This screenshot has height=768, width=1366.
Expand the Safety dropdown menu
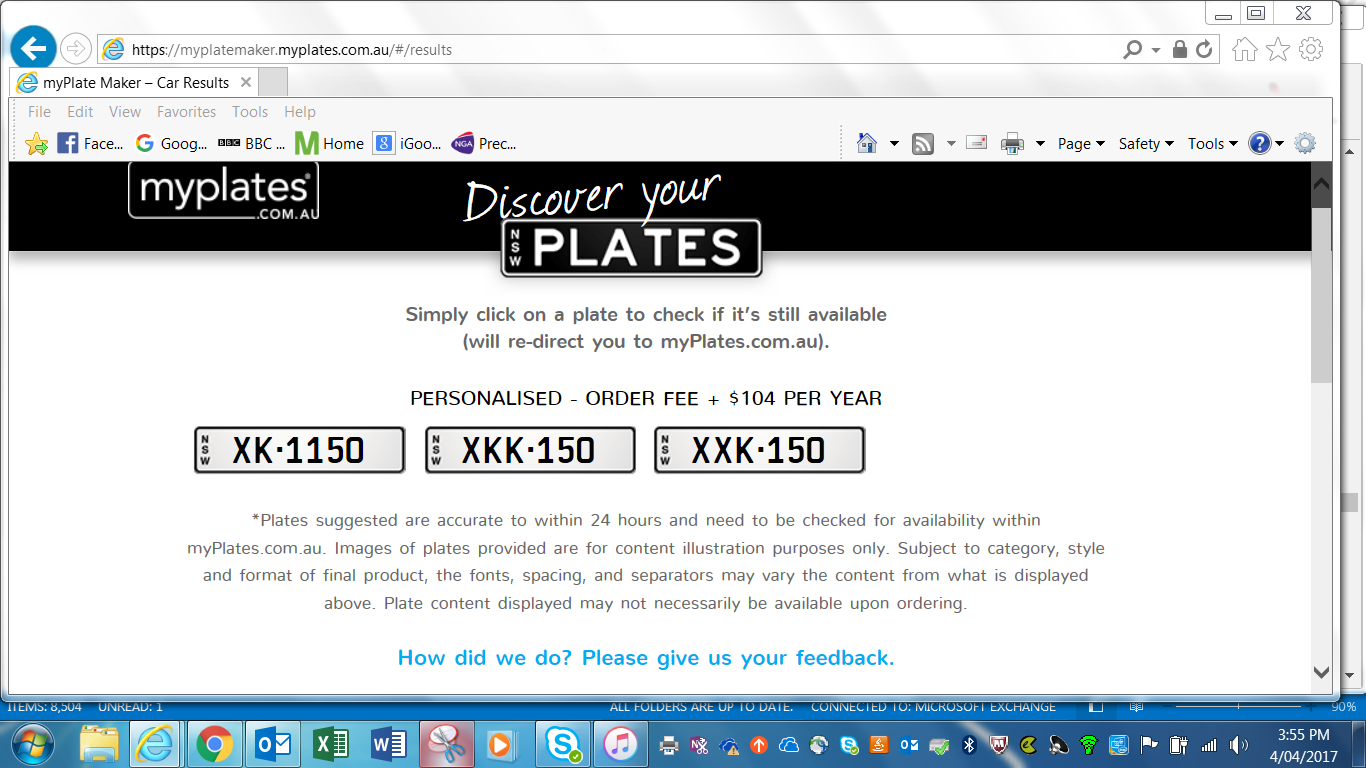click(1145, 143)
